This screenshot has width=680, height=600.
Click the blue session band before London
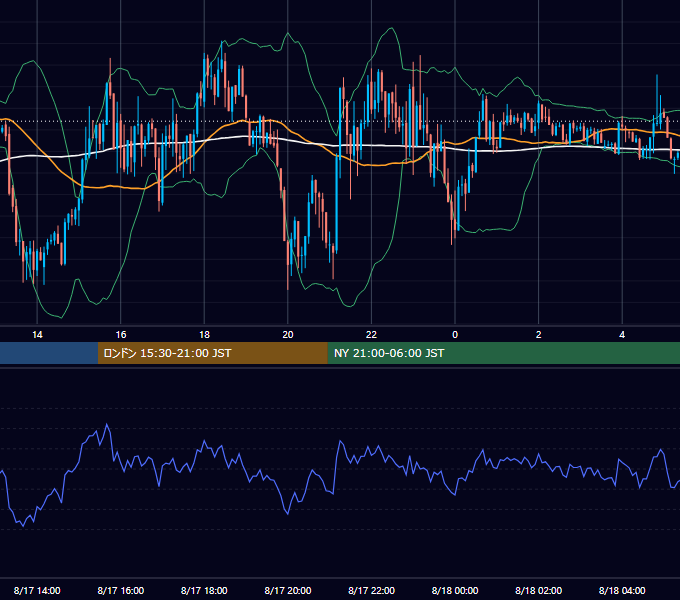[49, 353]
